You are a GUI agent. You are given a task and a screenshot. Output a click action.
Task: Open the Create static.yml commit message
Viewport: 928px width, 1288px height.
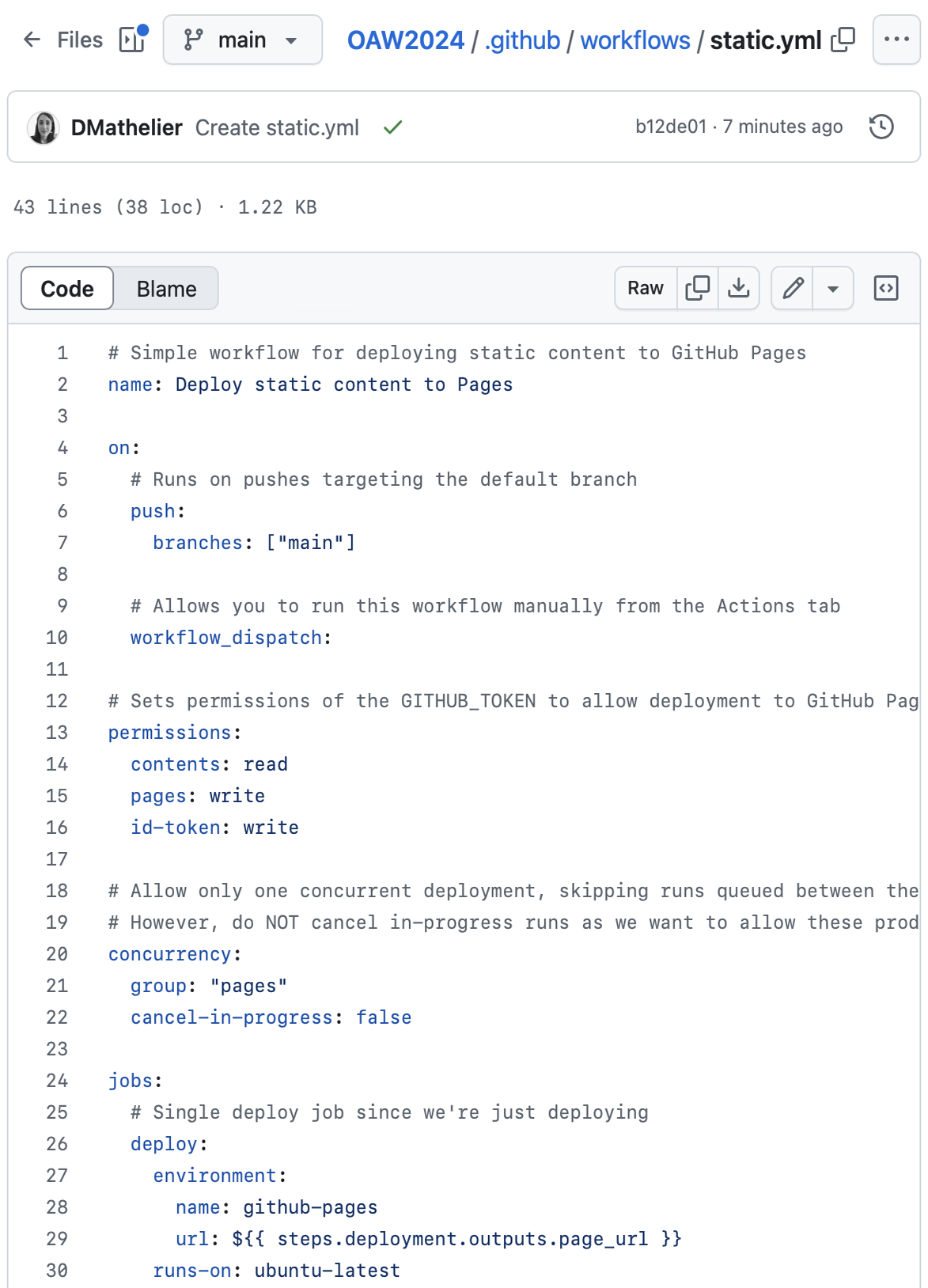tap(277, 127)
